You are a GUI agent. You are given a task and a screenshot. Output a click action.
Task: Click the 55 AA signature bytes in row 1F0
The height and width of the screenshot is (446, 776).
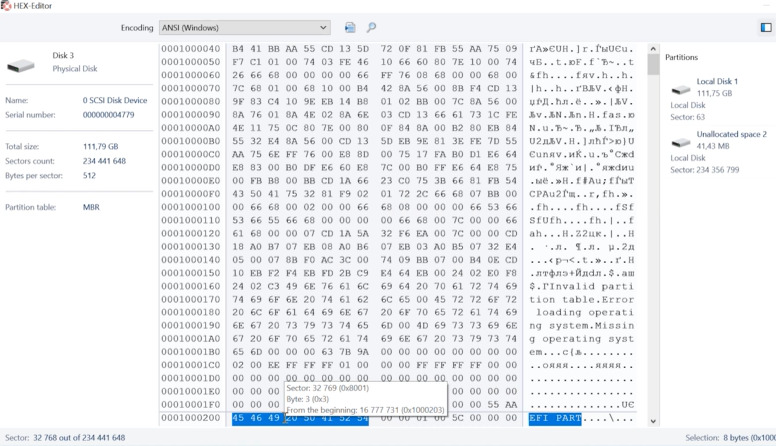point(502,404)
